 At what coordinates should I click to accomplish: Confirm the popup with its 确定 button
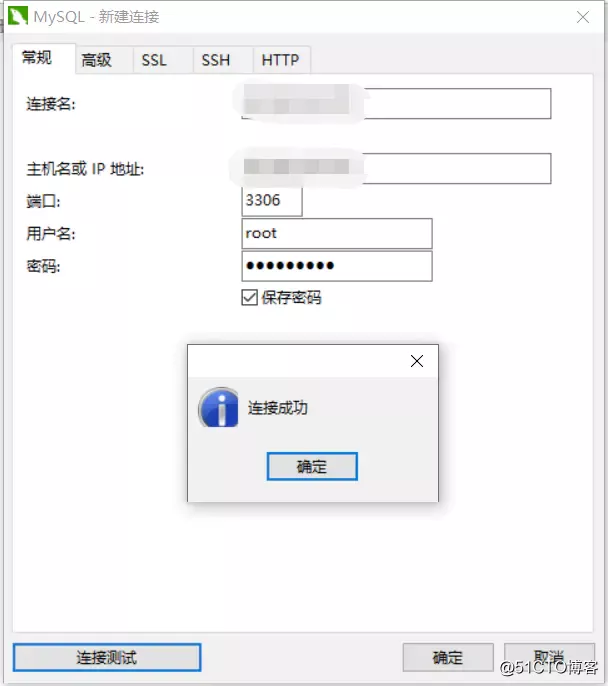[x=312, y=466]
